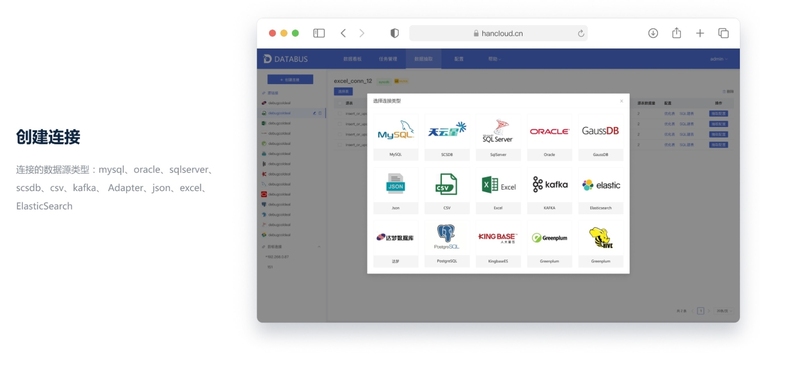
Task: Pick the PostgreSQL elephant icon
Action: [446, 237]
